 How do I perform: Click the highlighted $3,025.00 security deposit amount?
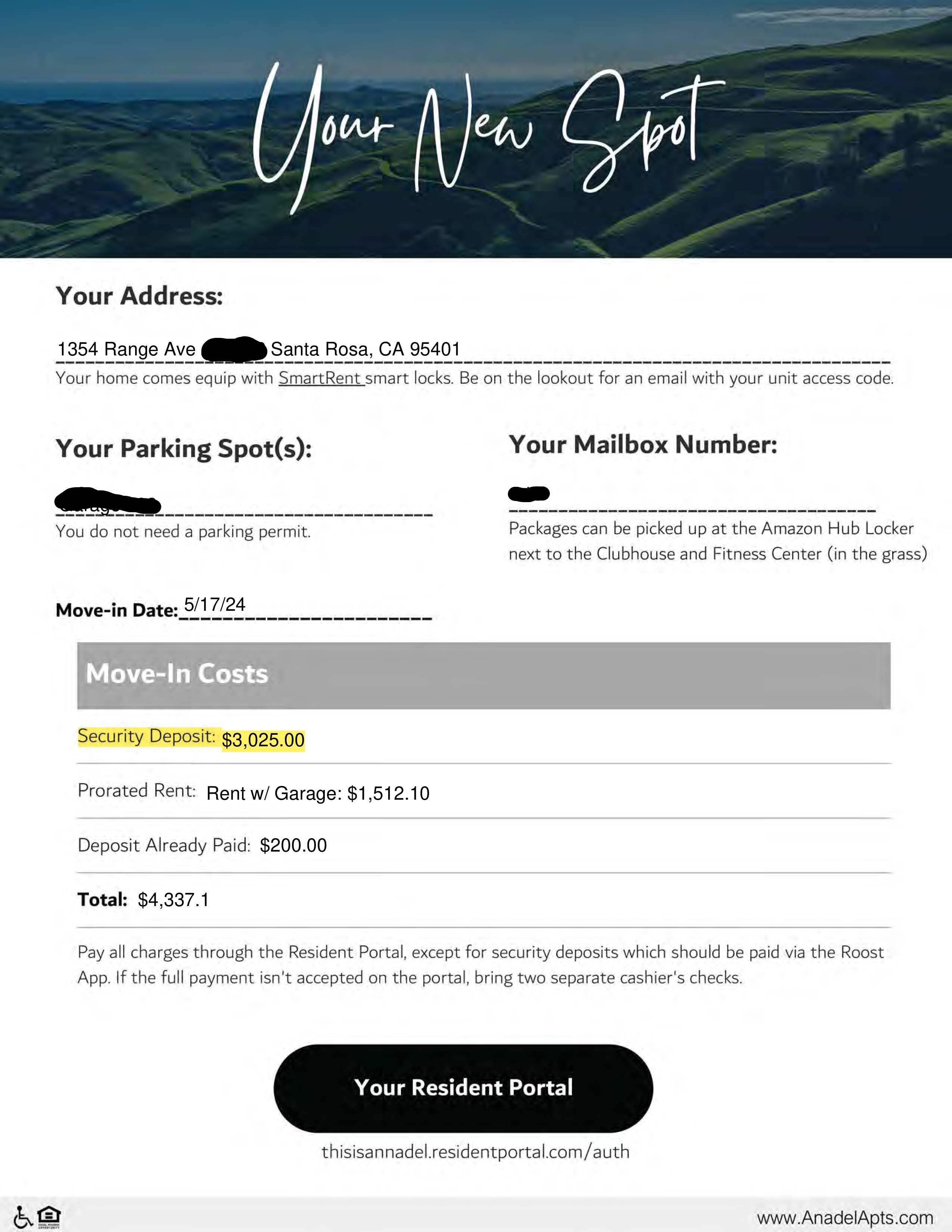(263, 740)
